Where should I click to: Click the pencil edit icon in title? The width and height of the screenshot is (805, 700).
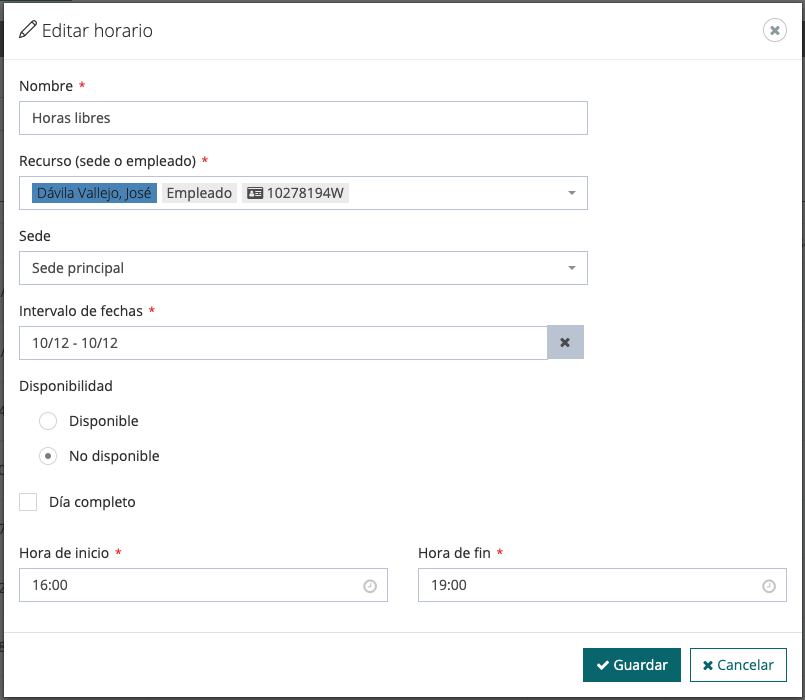(28, 30)
